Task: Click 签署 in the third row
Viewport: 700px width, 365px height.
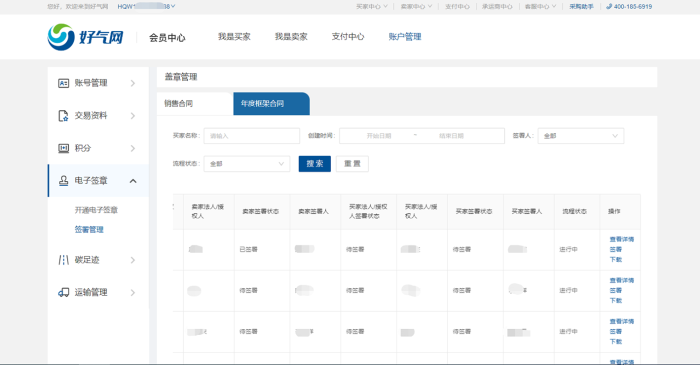Action: (x=616, y=332)
